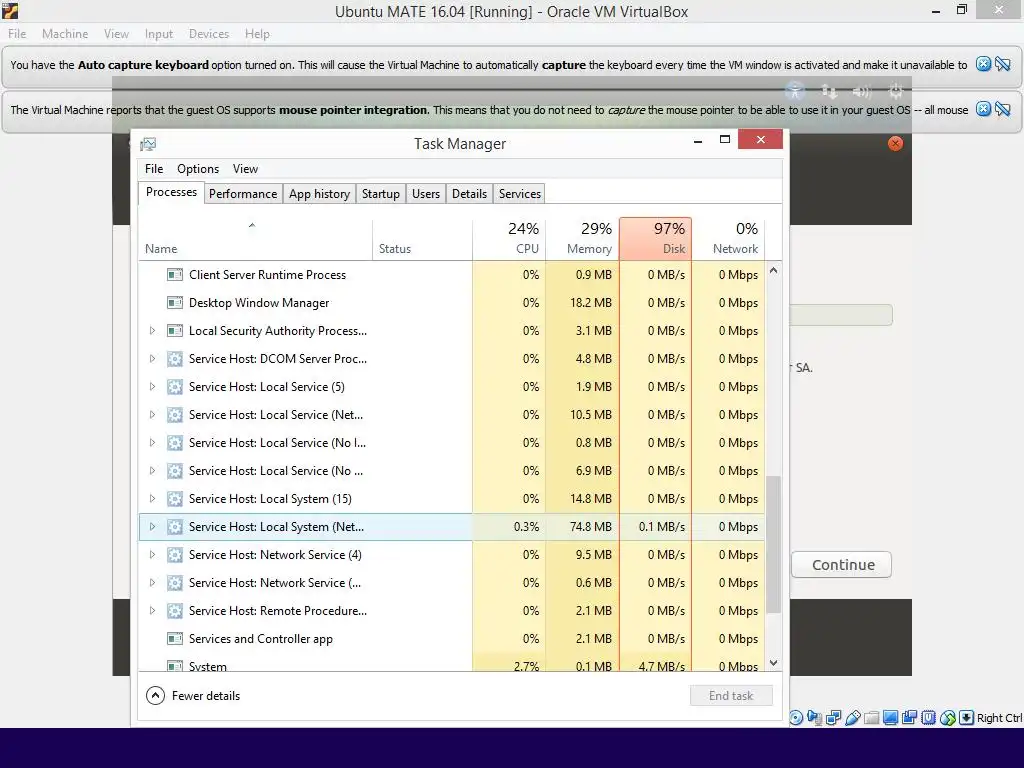Click the Ubuntu accessibility panel icon
Image resolution: width=1024 pixels, height=768 pixels.
(795, 91)
